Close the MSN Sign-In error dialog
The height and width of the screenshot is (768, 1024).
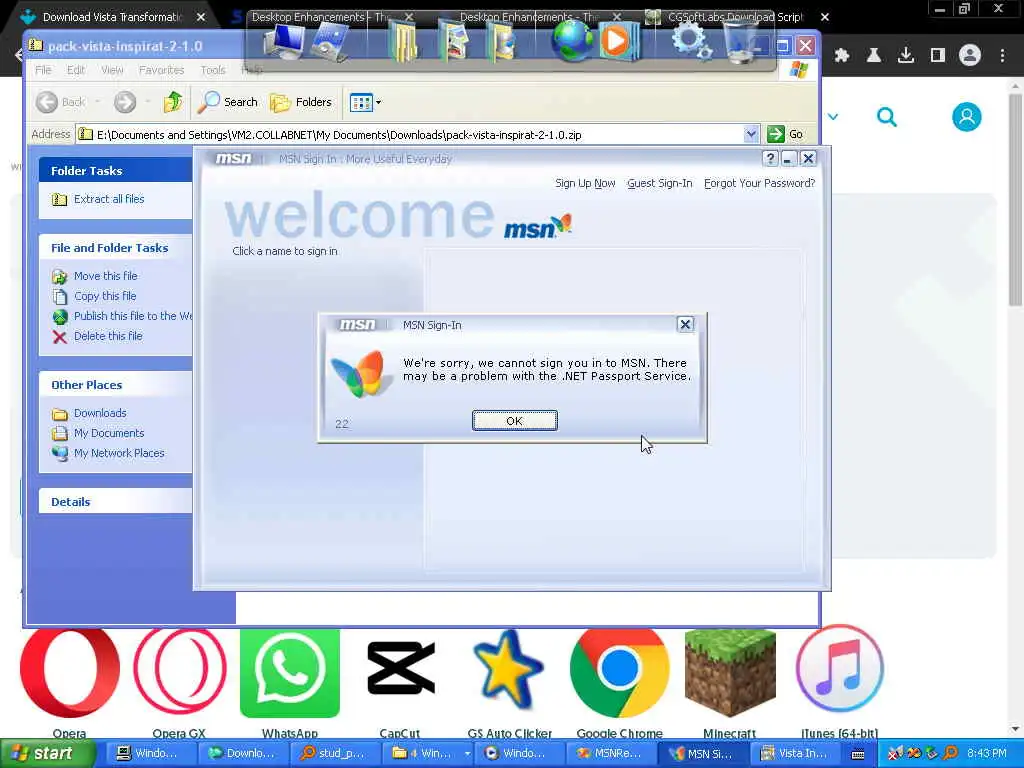[685, 325]
